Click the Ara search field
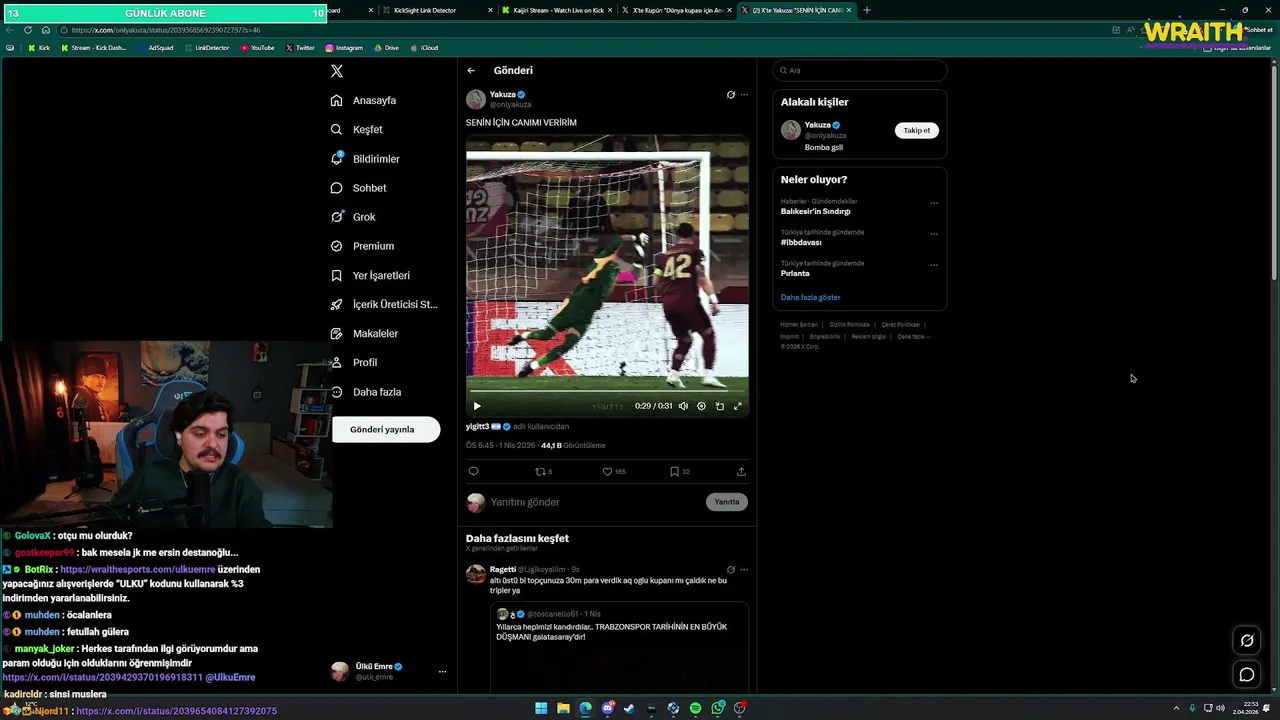This screenshot has width=1280, height=720. 859,71
